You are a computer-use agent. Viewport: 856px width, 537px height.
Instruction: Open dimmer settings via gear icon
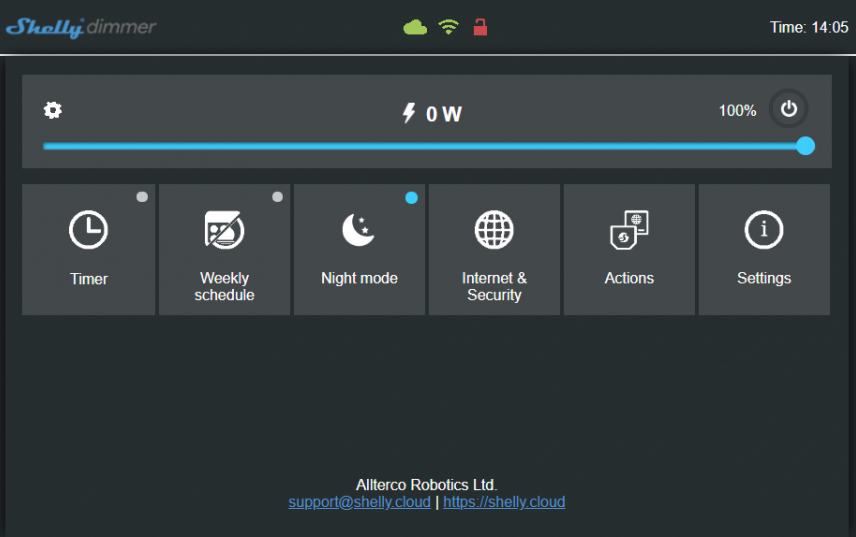(x=53, y=110)
